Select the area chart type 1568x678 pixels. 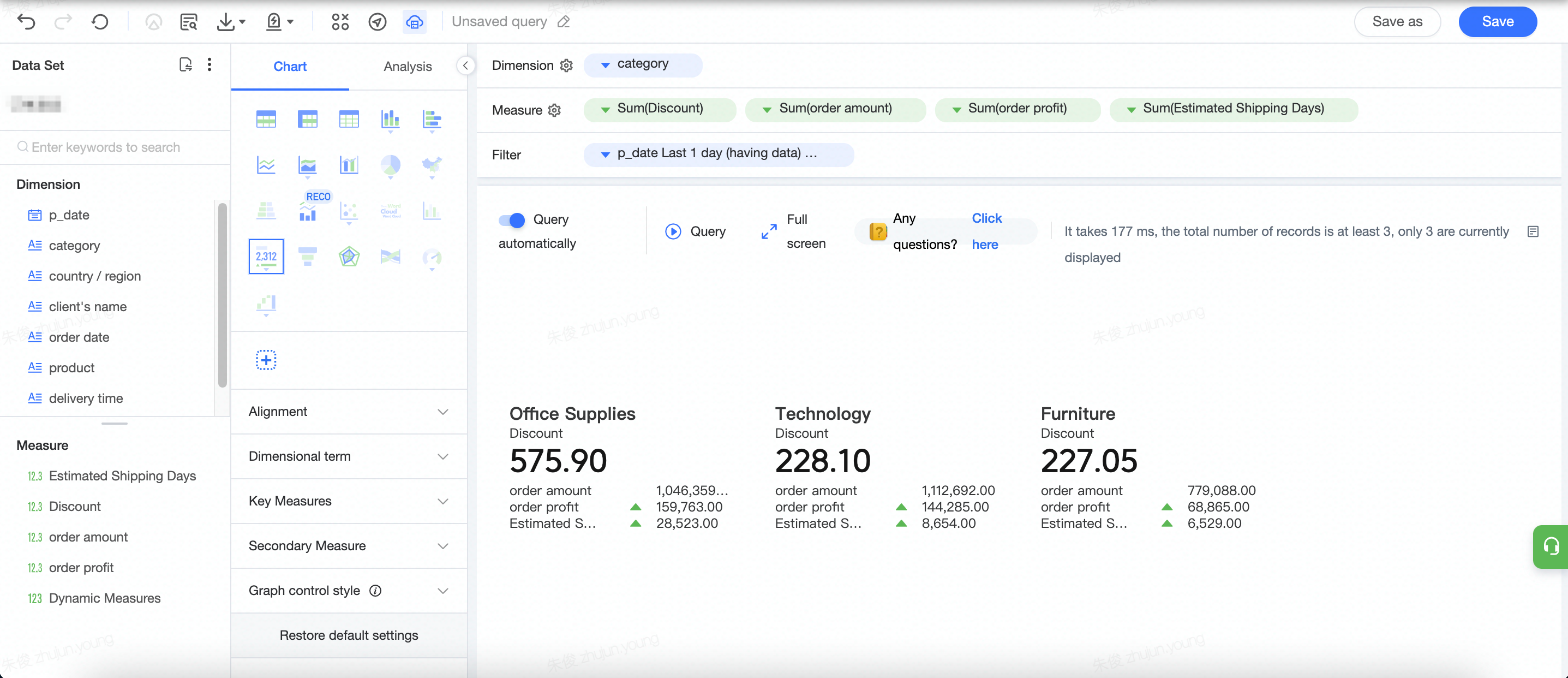(x=307, y=165)
